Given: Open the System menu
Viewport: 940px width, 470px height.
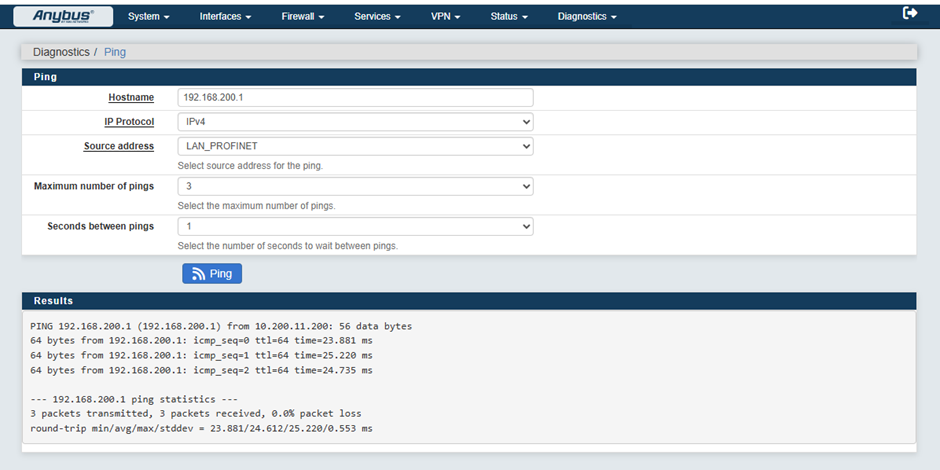Looking at the screenshot, I should [x=149, y=17].
